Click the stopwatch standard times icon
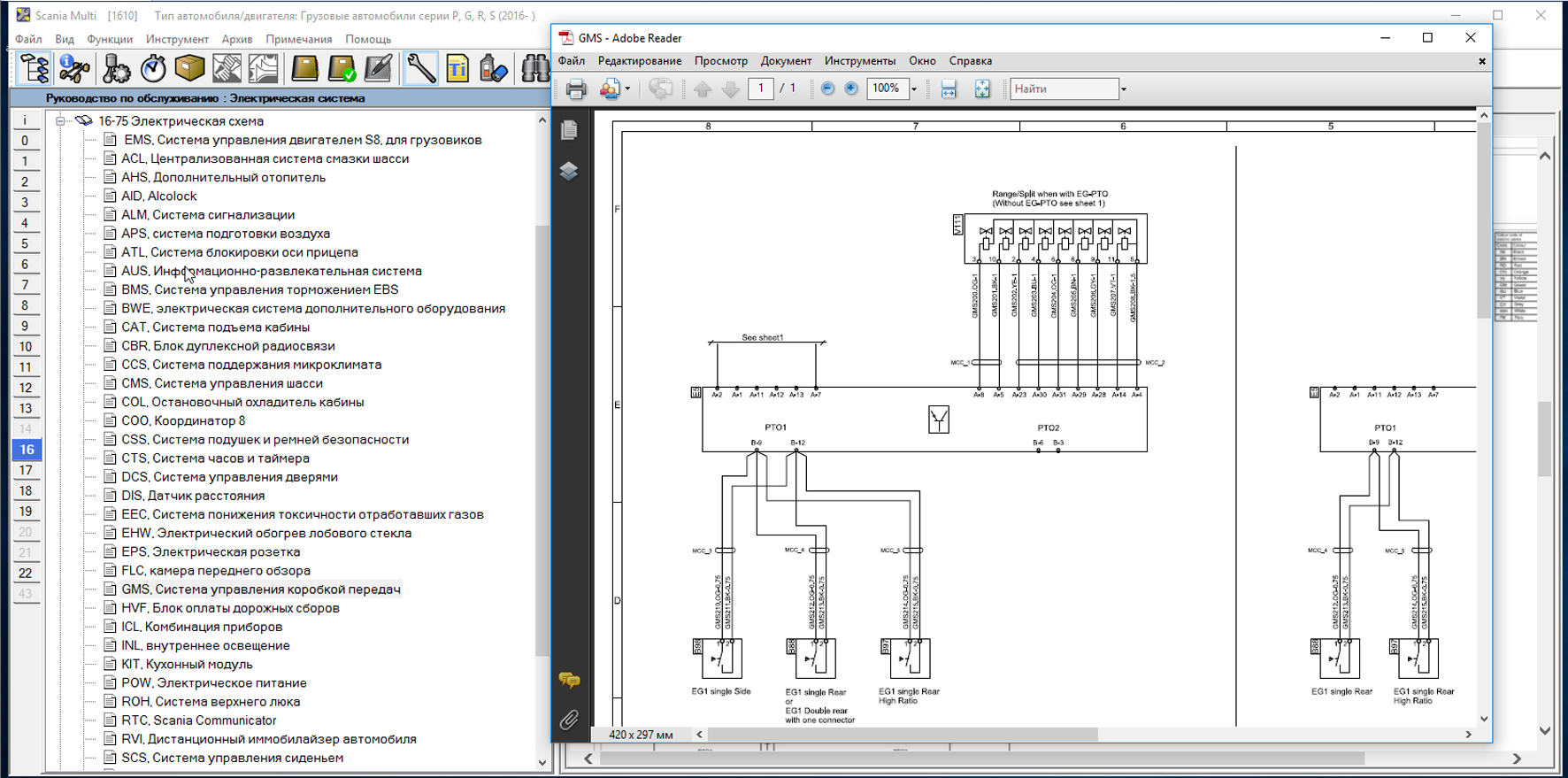The height and width of the screenshot is (778, 1568). coord(153,68)
